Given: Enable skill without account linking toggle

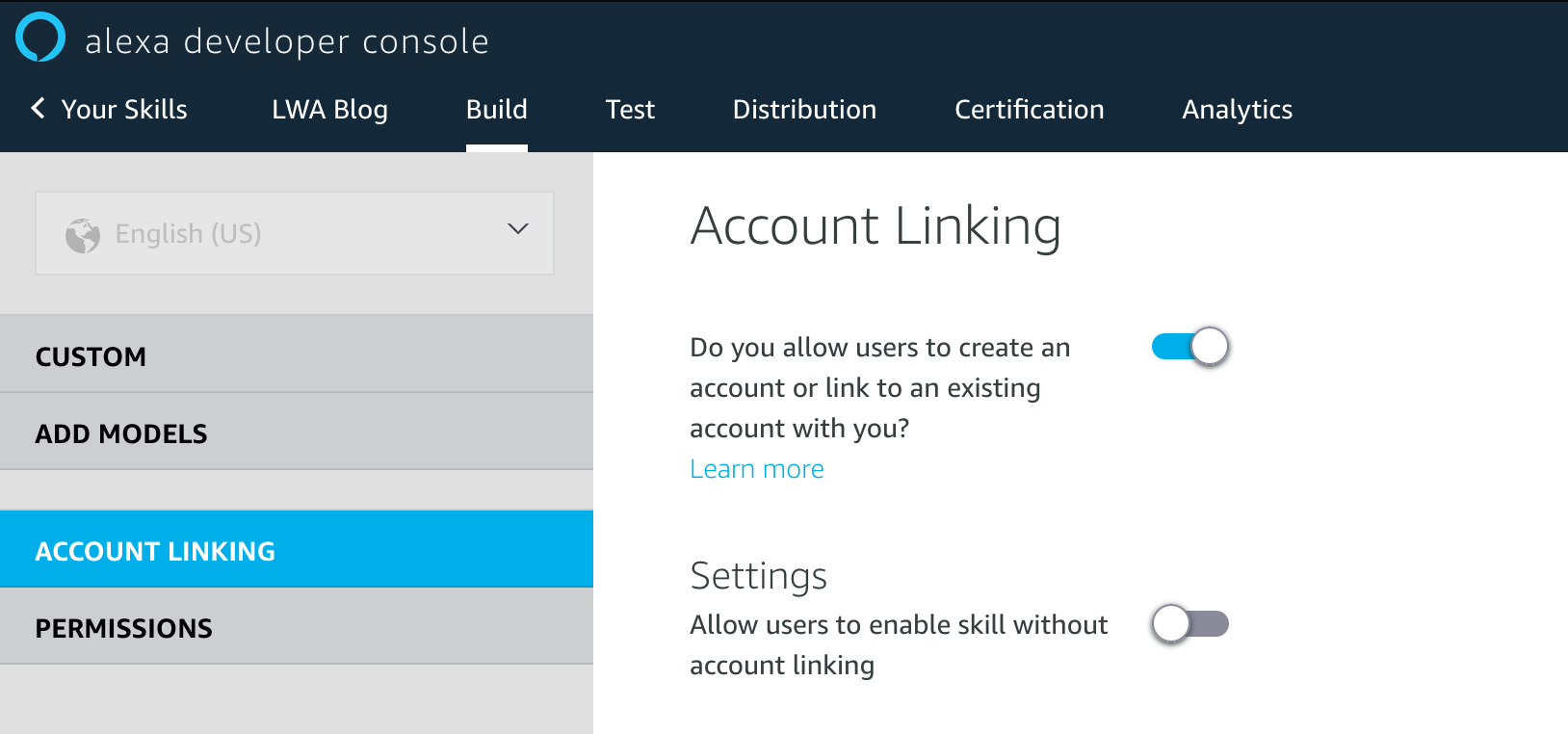Looking at the screenshot, I should pos(1190,624).
